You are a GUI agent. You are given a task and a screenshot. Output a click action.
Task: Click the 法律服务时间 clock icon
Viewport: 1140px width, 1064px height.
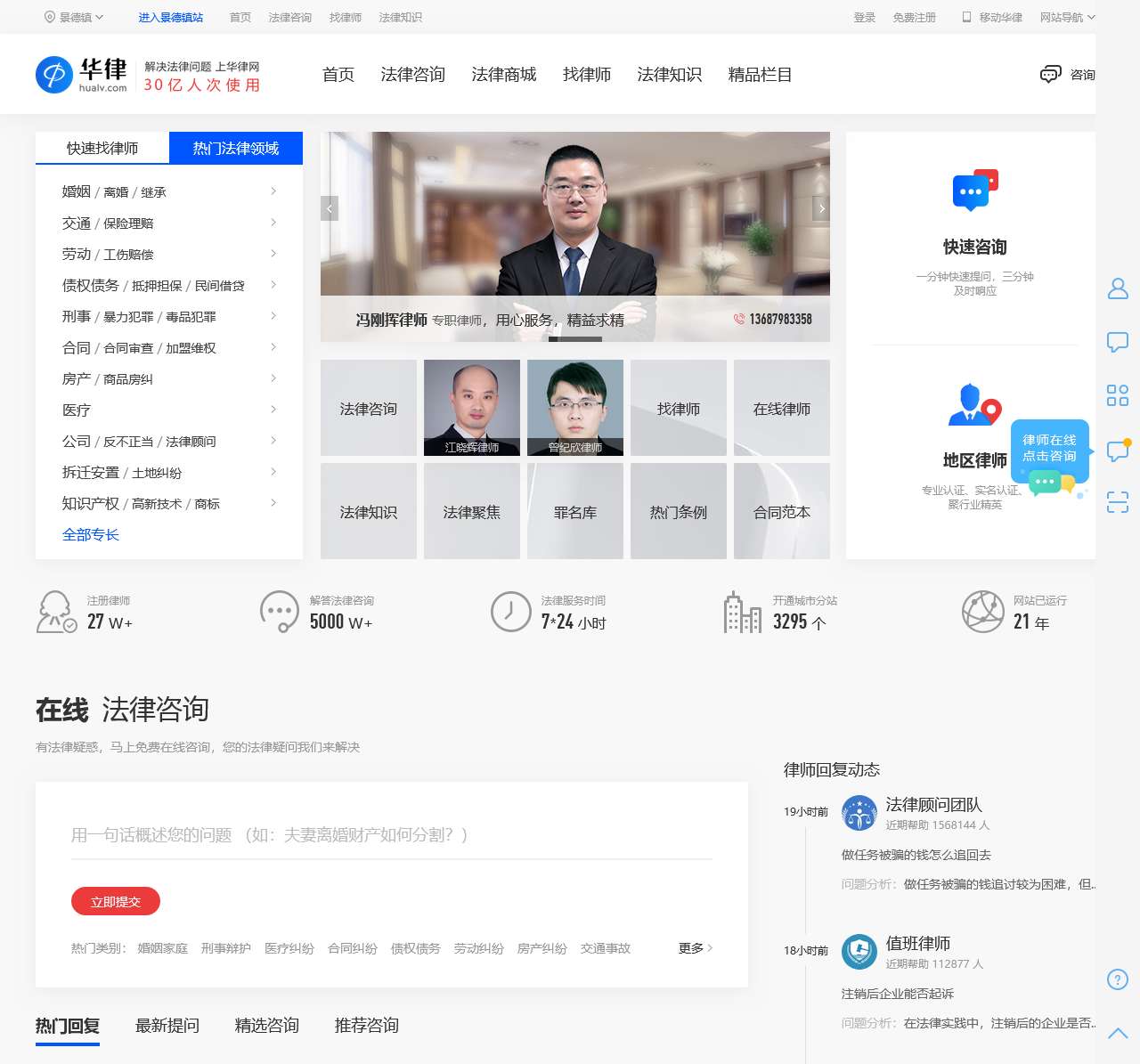click(x=511, y=612)
